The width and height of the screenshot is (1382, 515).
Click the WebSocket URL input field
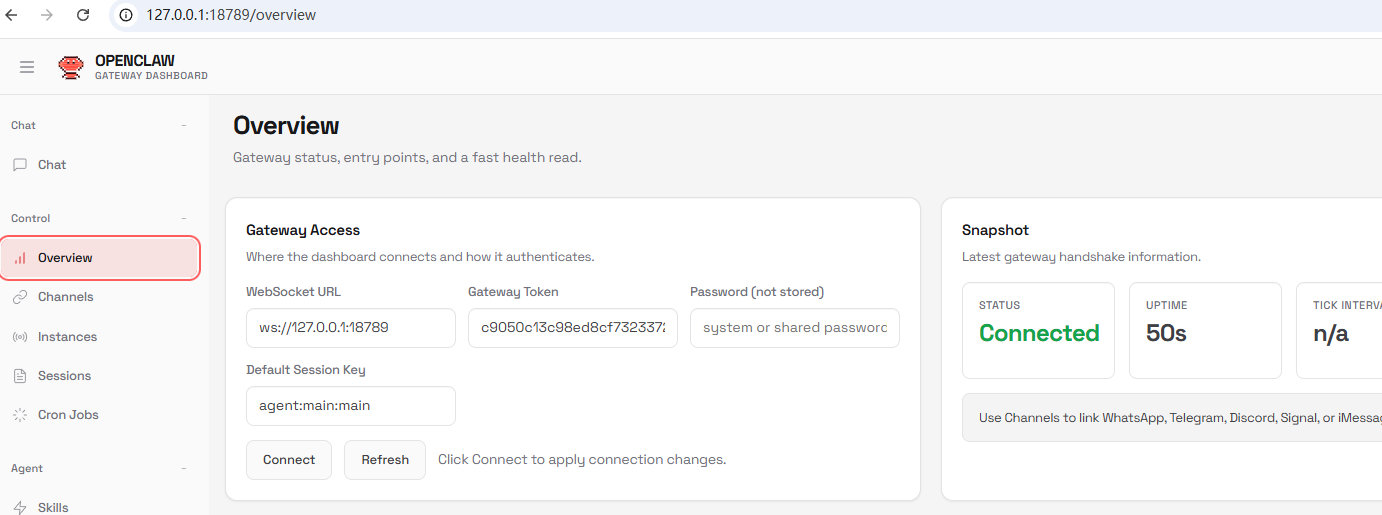coord(351,328)
